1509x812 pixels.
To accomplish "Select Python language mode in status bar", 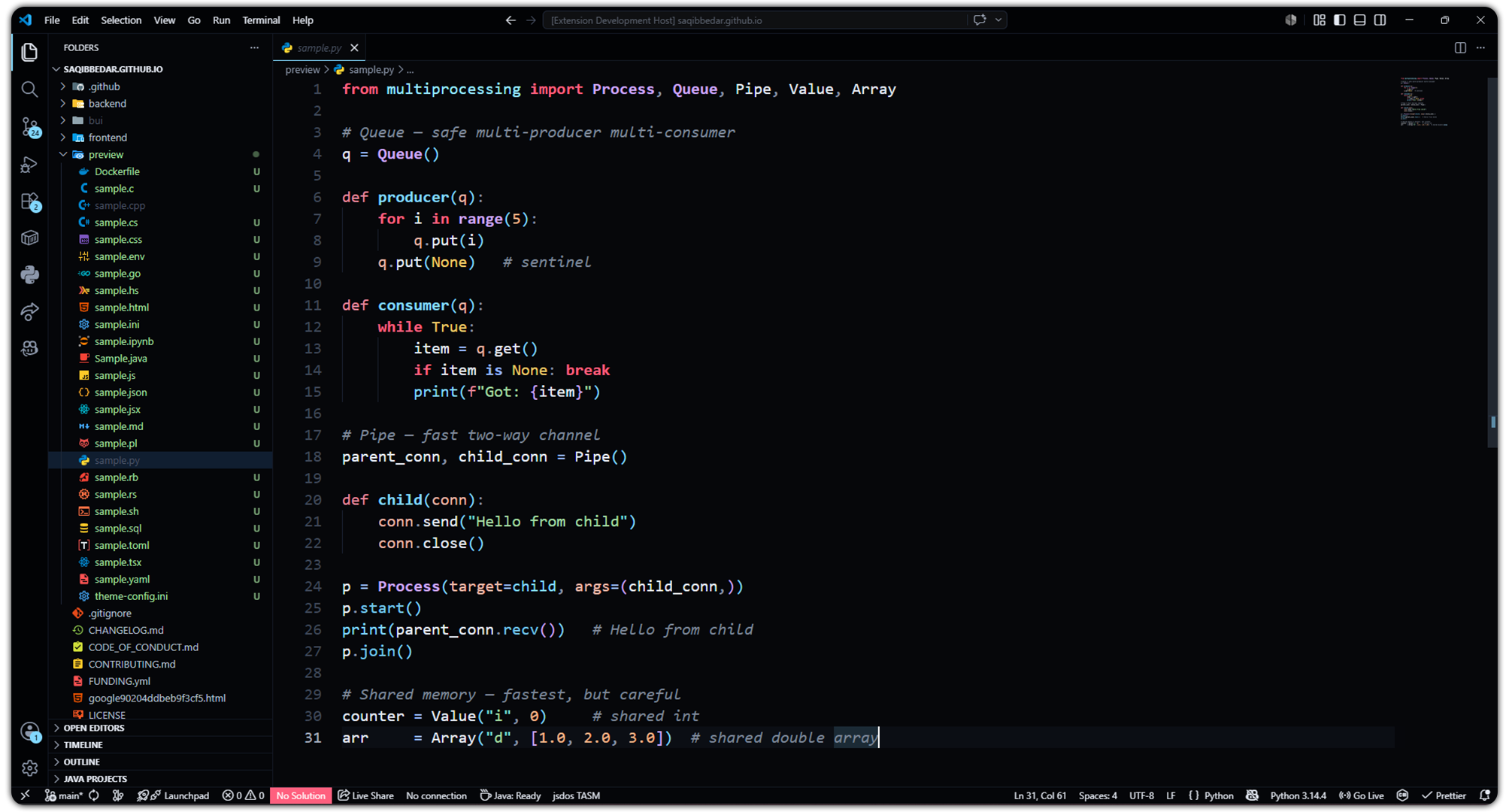I will coord(1218,795).
